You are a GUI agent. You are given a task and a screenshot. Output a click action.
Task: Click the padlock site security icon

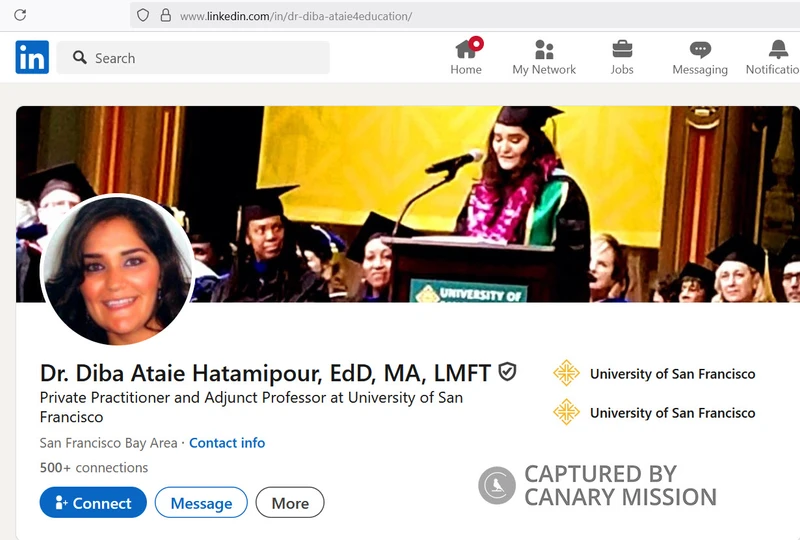[x=165, y=15]
